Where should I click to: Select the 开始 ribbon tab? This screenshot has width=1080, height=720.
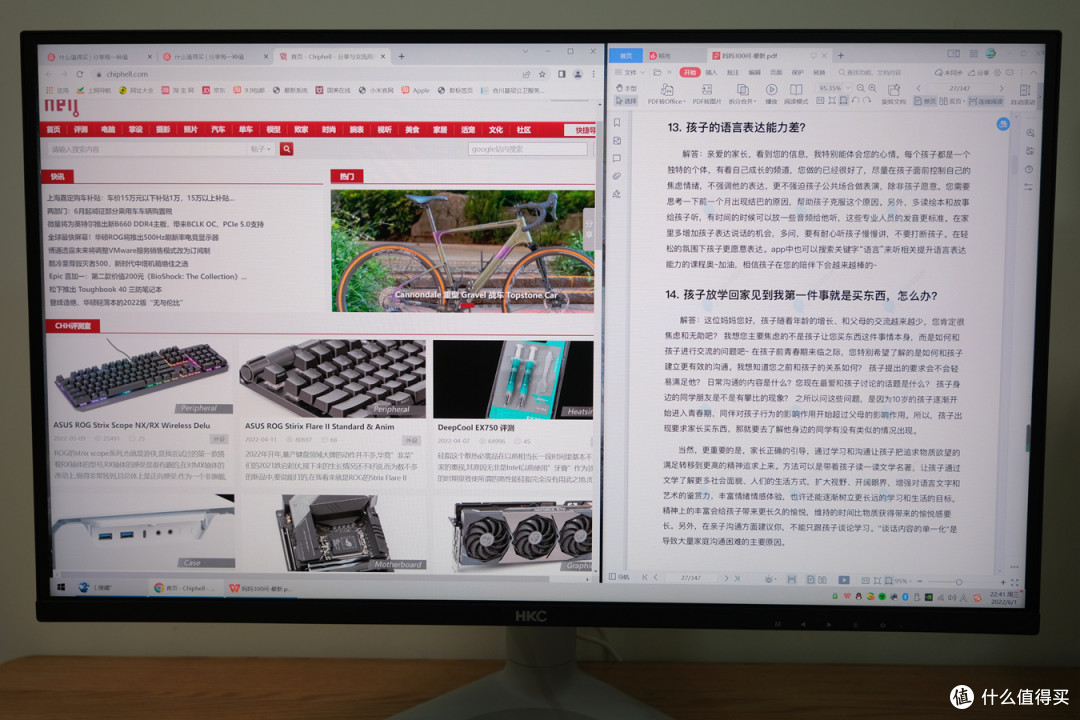click(x=689, y=72)
